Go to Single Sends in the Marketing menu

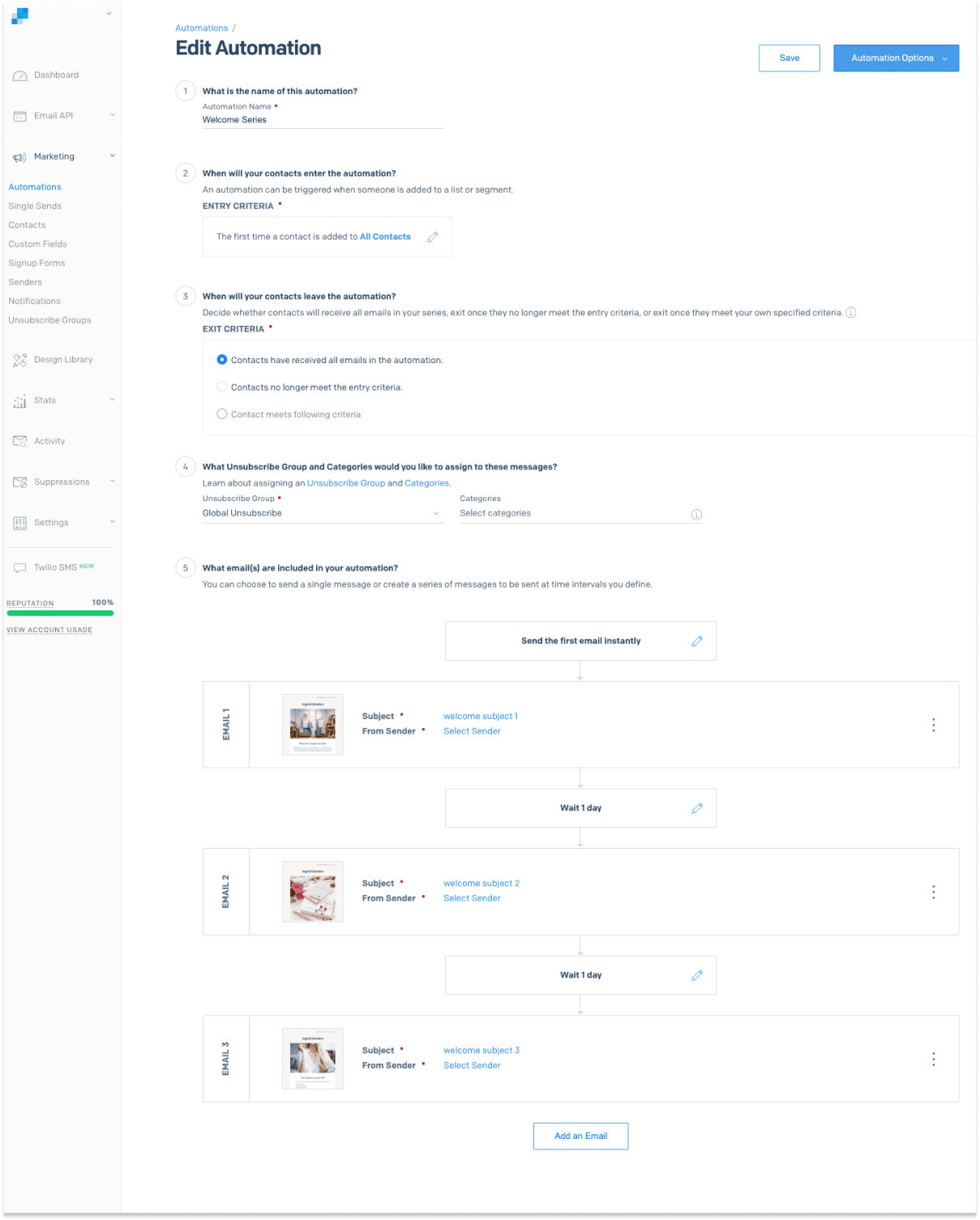tap(34, 206)
